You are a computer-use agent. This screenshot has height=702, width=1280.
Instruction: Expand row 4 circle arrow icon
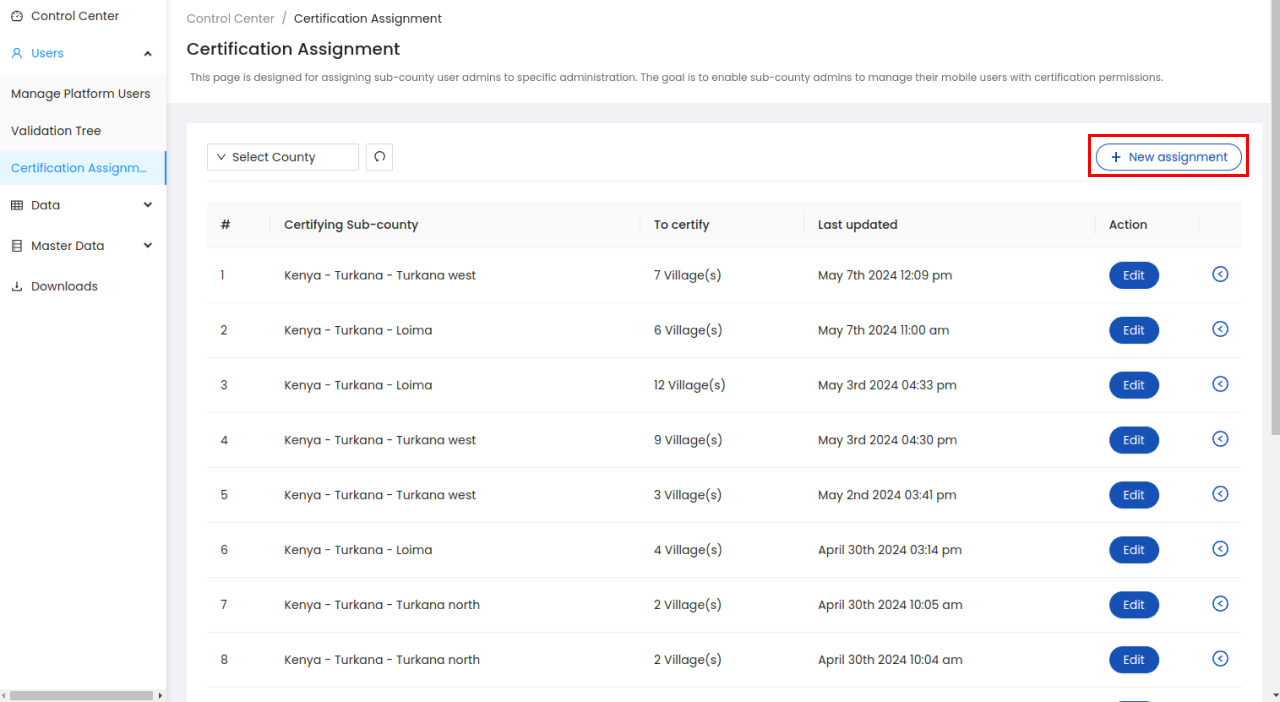[x=1220, y=439]
